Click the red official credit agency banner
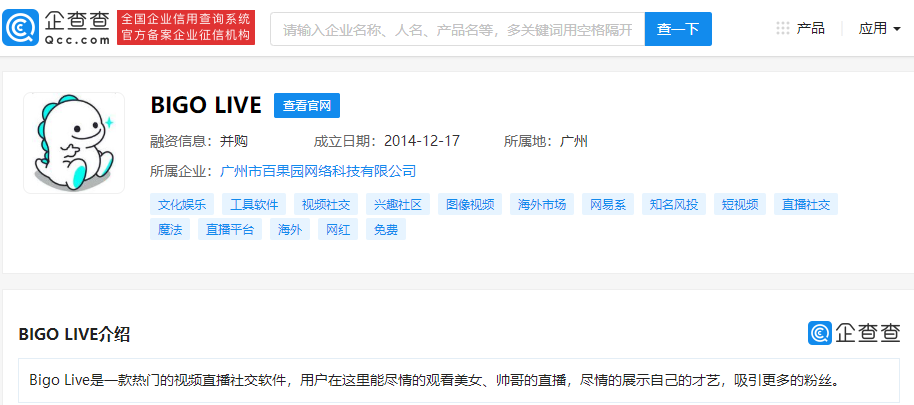The image size is (914, 405). (x=186, y=27)
